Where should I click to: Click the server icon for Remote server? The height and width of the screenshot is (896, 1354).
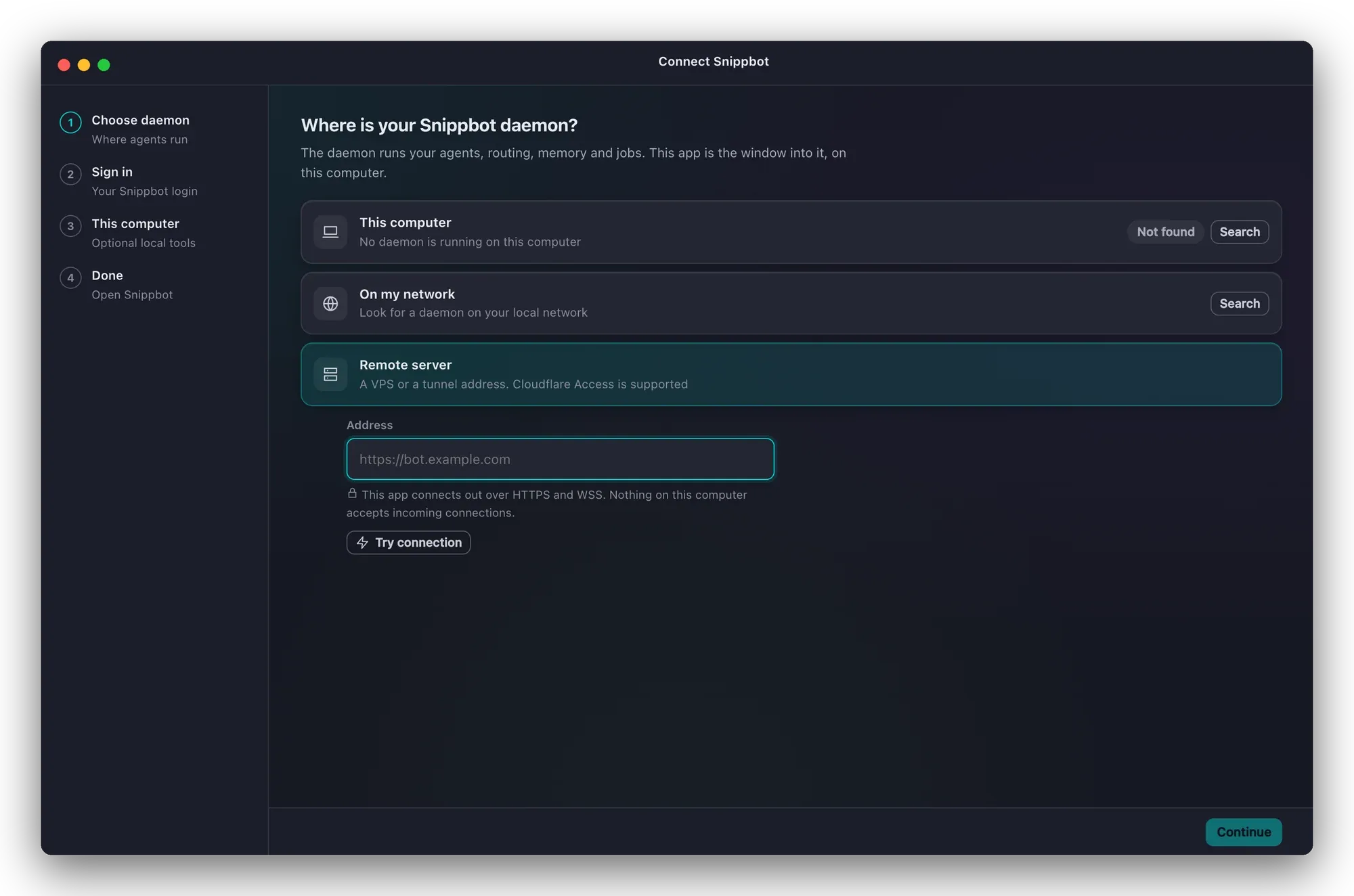click(330, 374)
